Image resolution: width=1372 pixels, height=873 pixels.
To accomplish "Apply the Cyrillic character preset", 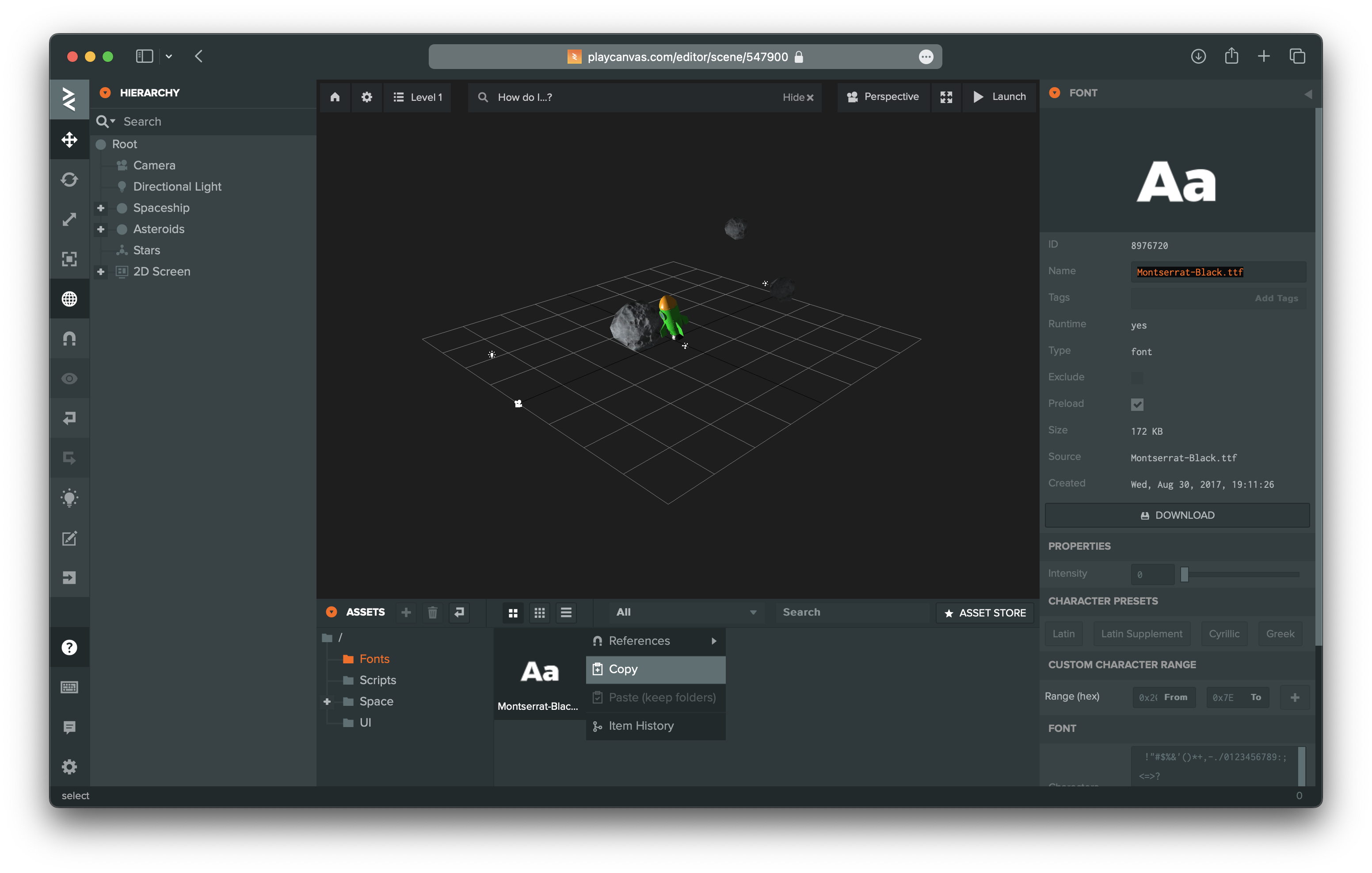I will click(1223, 633).
